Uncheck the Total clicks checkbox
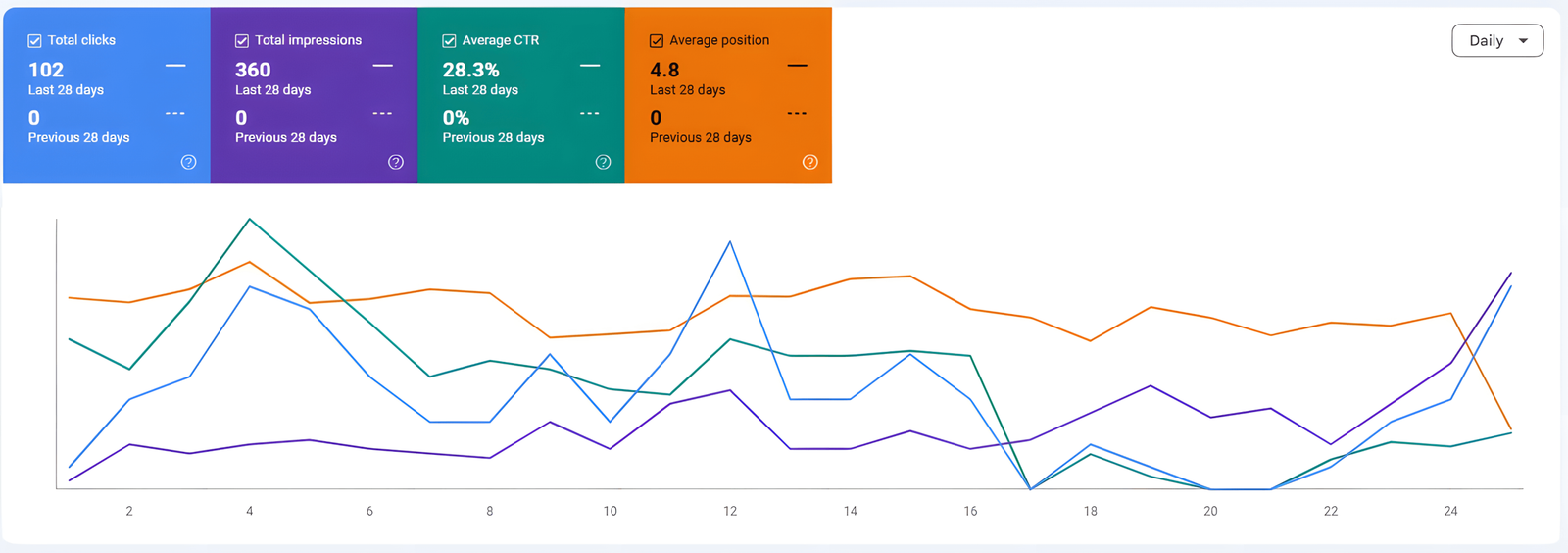 tap(34, 41)
